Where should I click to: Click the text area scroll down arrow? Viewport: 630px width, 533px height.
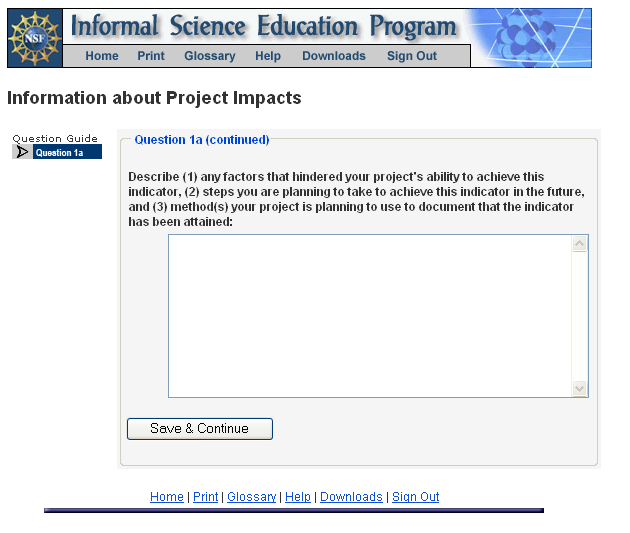click(x=580, y=388)
